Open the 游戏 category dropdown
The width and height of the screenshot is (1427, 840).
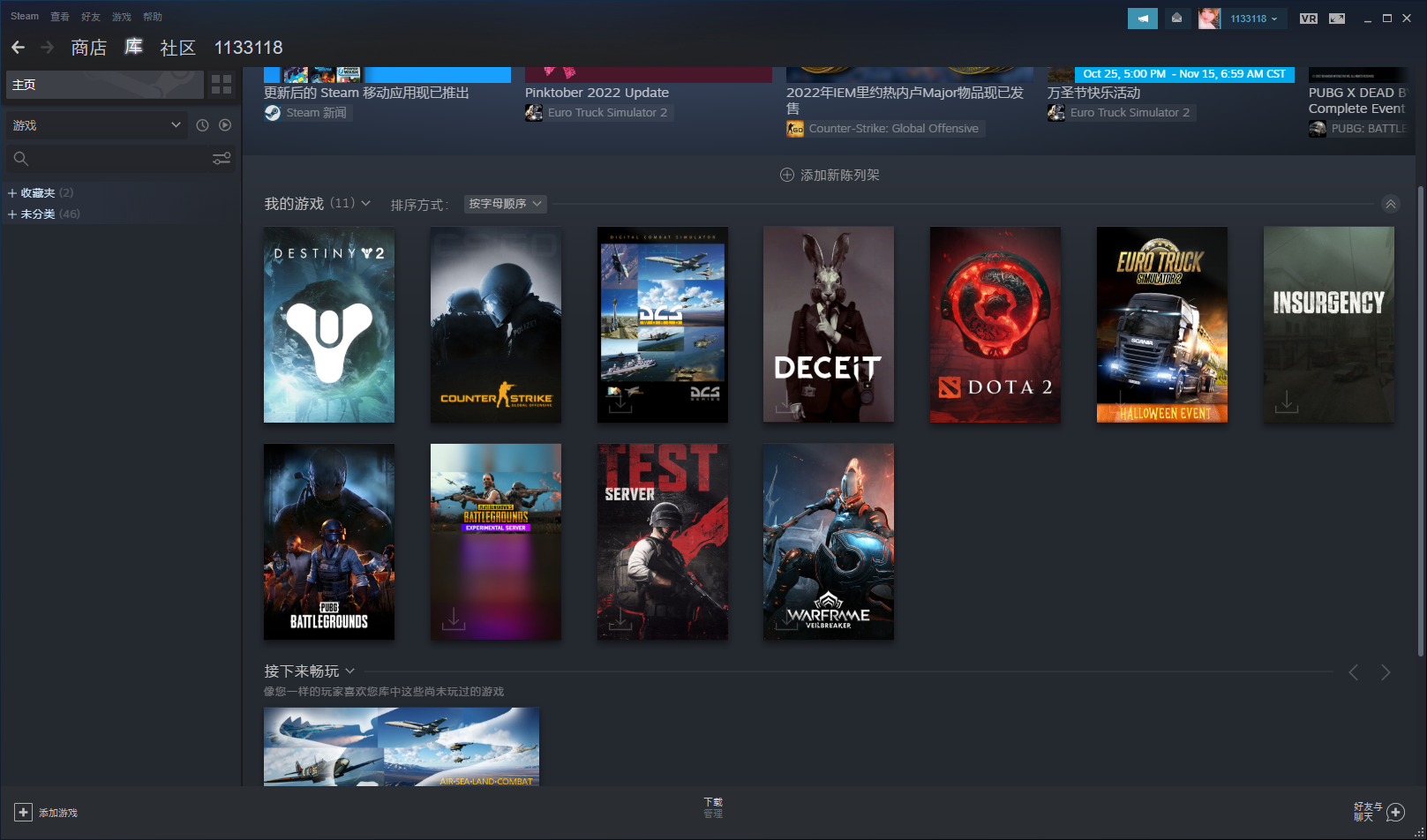coord(97,125)
